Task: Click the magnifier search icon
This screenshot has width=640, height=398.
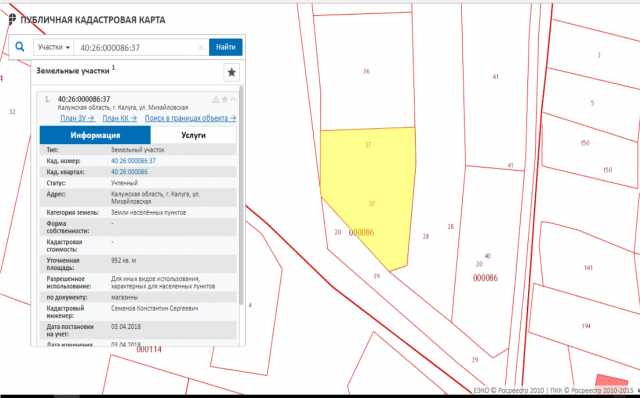Action: point(20,47)
